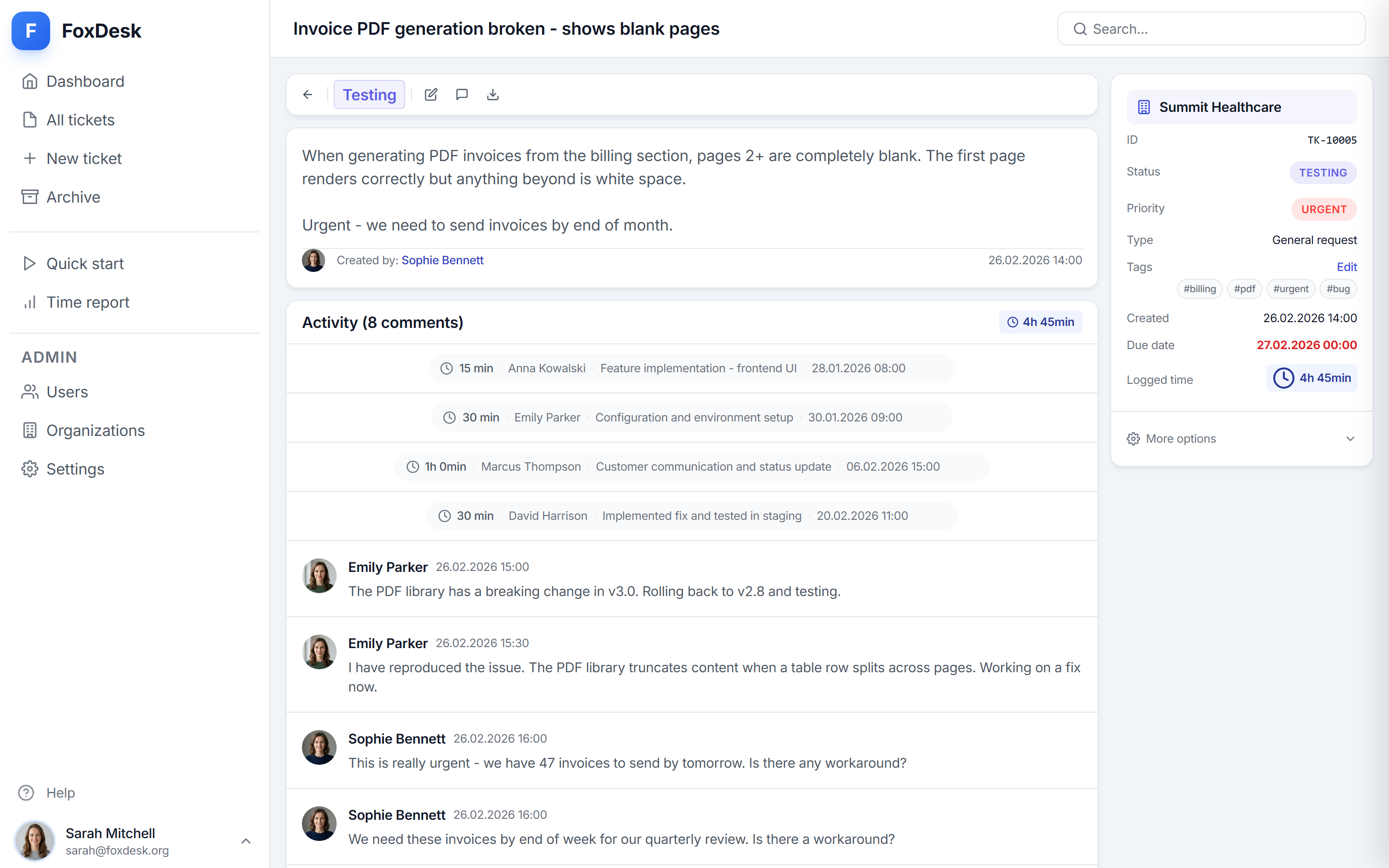Viewport: 1389px width, 868px height.
Task: Open the comment icon next to edit
Action: (x=462, y=94)
